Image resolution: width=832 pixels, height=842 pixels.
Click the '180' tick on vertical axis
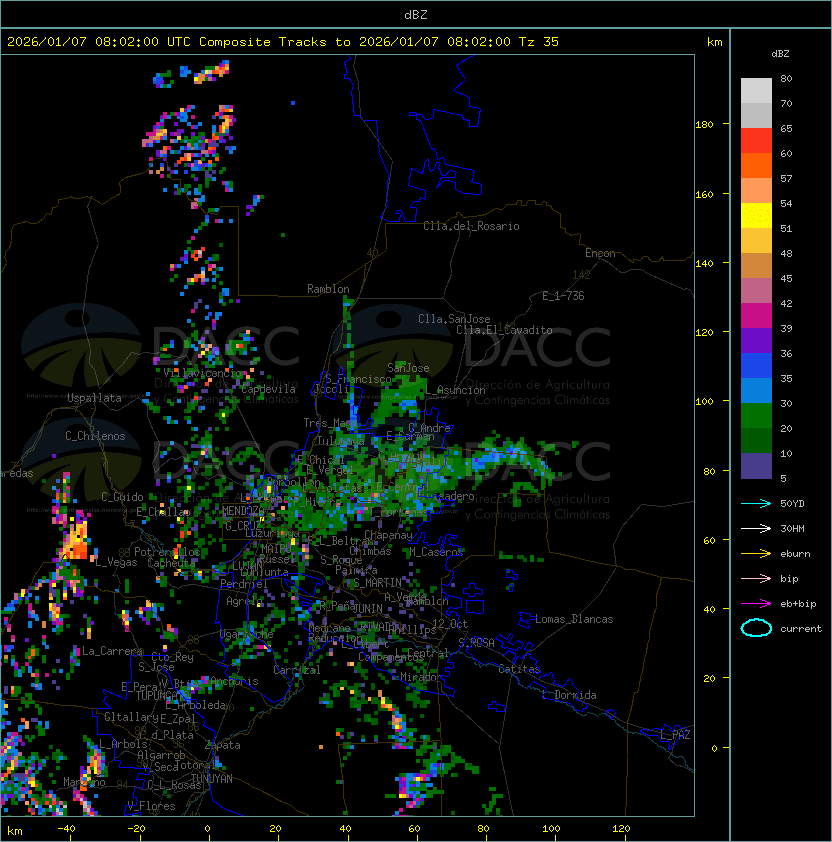704,125
